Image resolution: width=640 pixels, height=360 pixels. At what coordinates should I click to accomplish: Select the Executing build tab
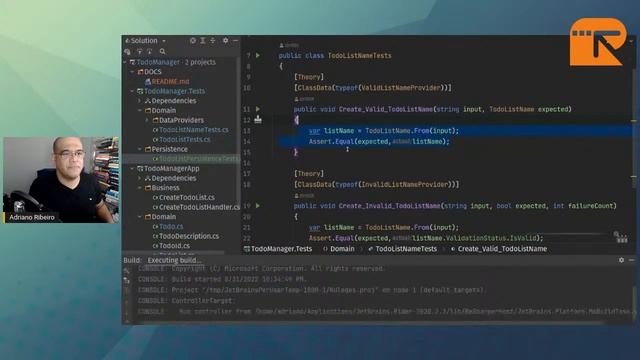174,260
